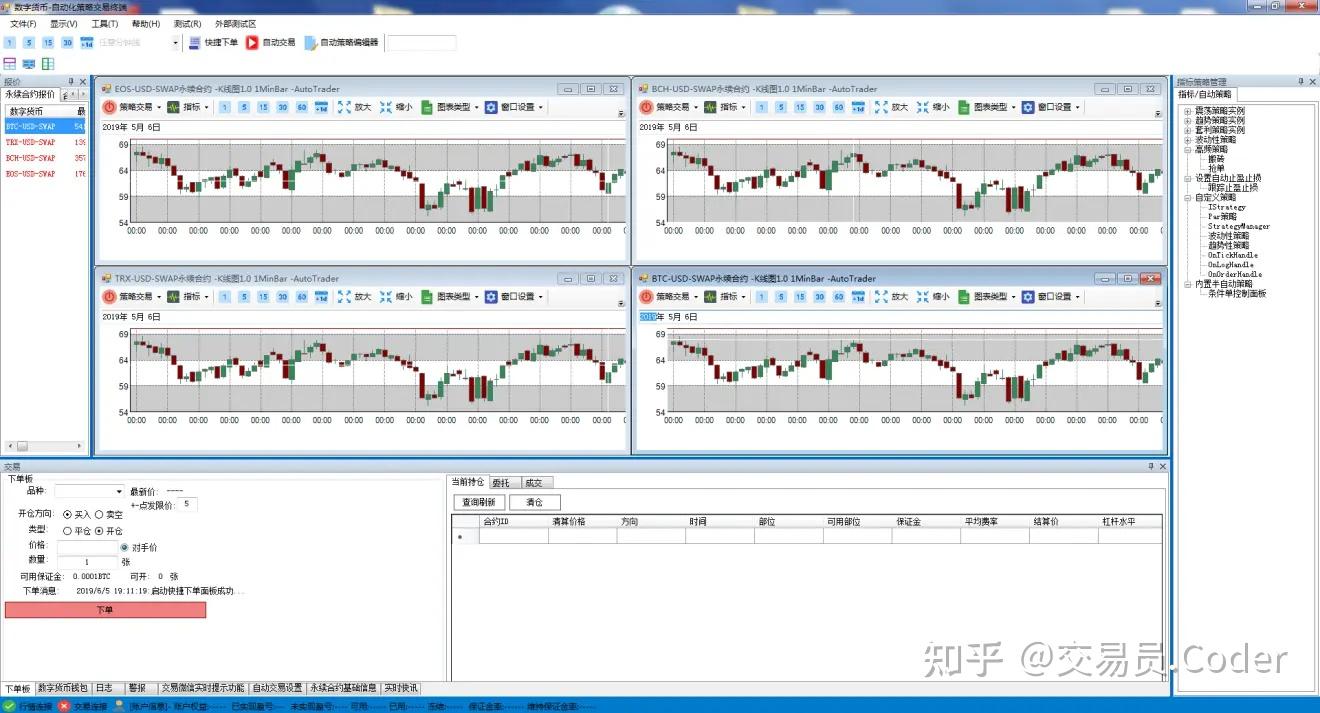Open 显示(V) menu
This screenshot has width=1320, height=713.
click(x=64, y=23)
